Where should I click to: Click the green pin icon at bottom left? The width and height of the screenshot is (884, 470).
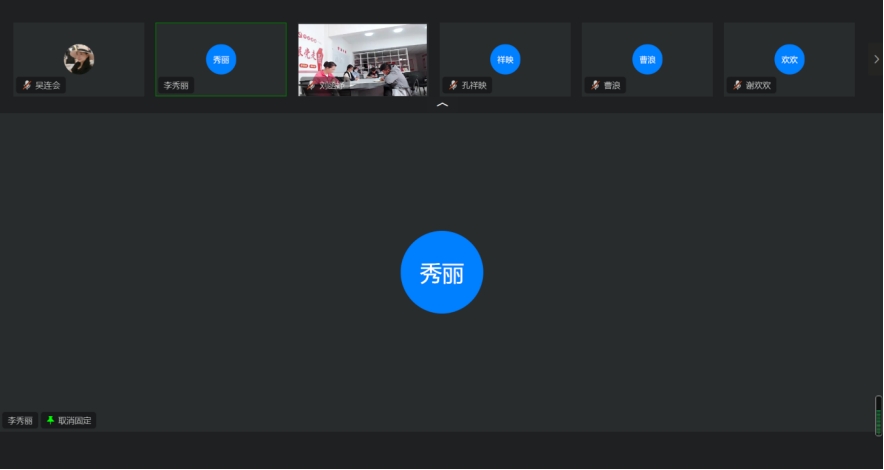click(x=50, y=421)
